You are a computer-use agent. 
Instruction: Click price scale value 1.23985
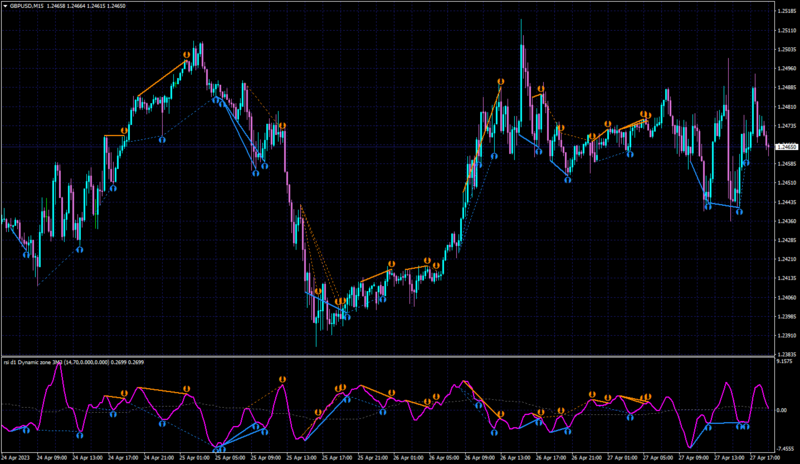point(786,316)
